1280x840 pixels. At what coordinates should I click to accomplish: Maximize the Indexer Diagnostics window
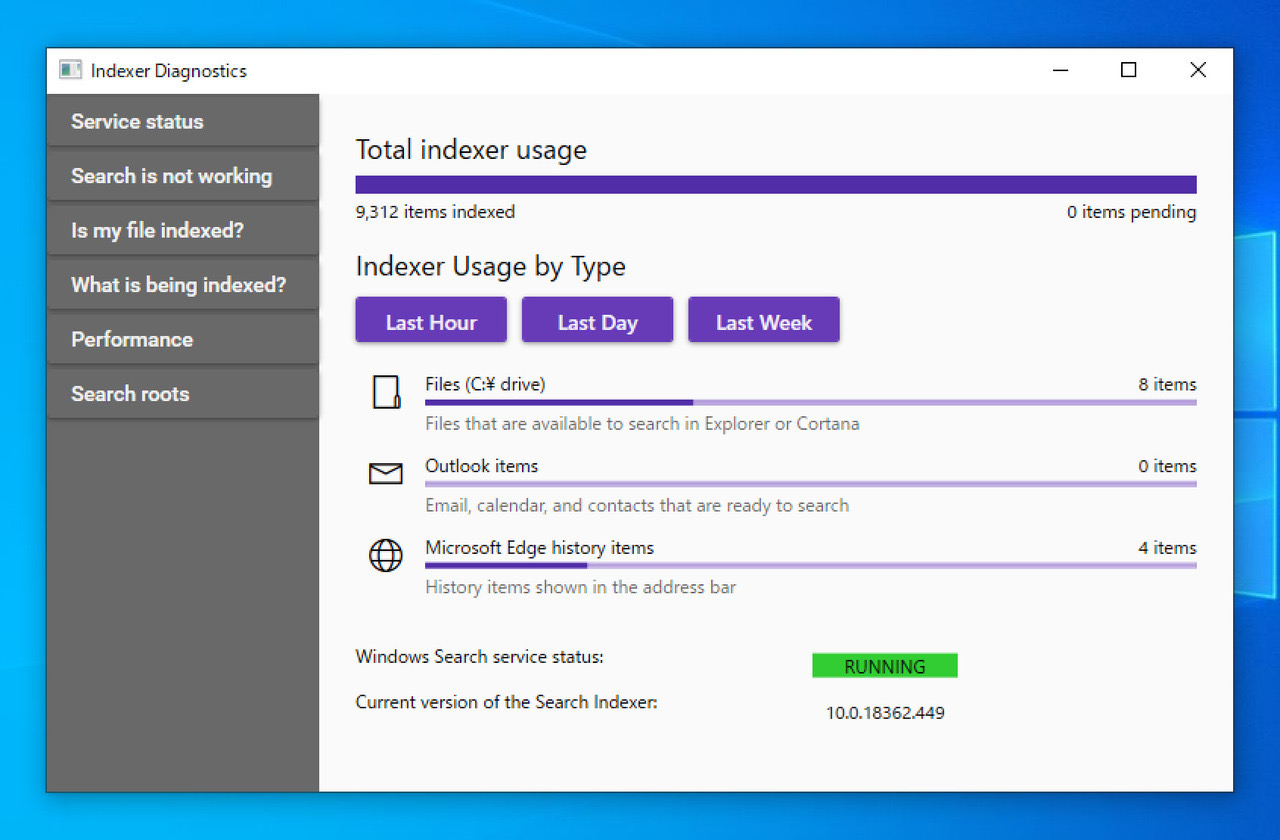[1128, 70]
